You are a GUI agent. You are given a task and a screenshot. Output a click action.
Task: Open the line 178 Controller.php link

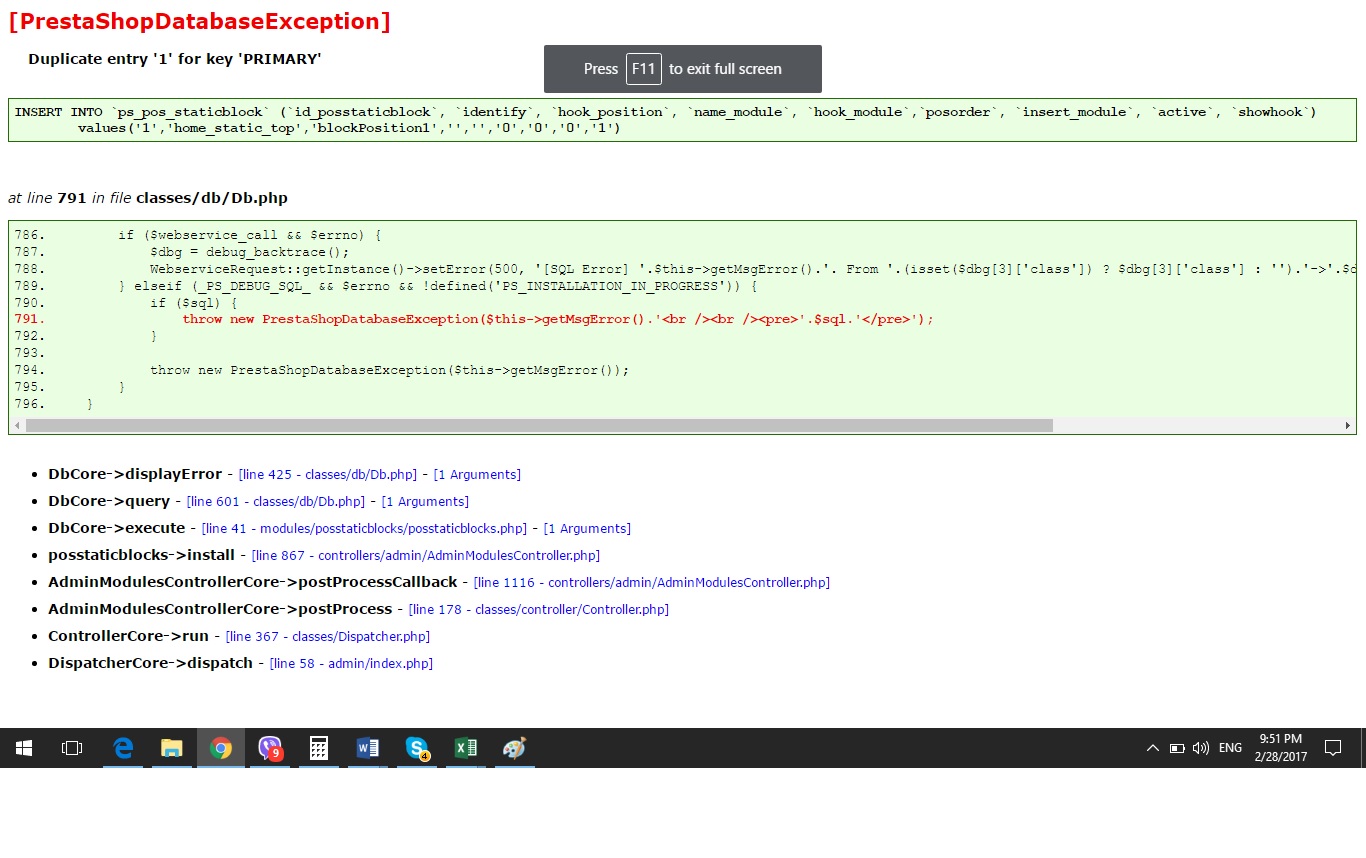[539, 610]
